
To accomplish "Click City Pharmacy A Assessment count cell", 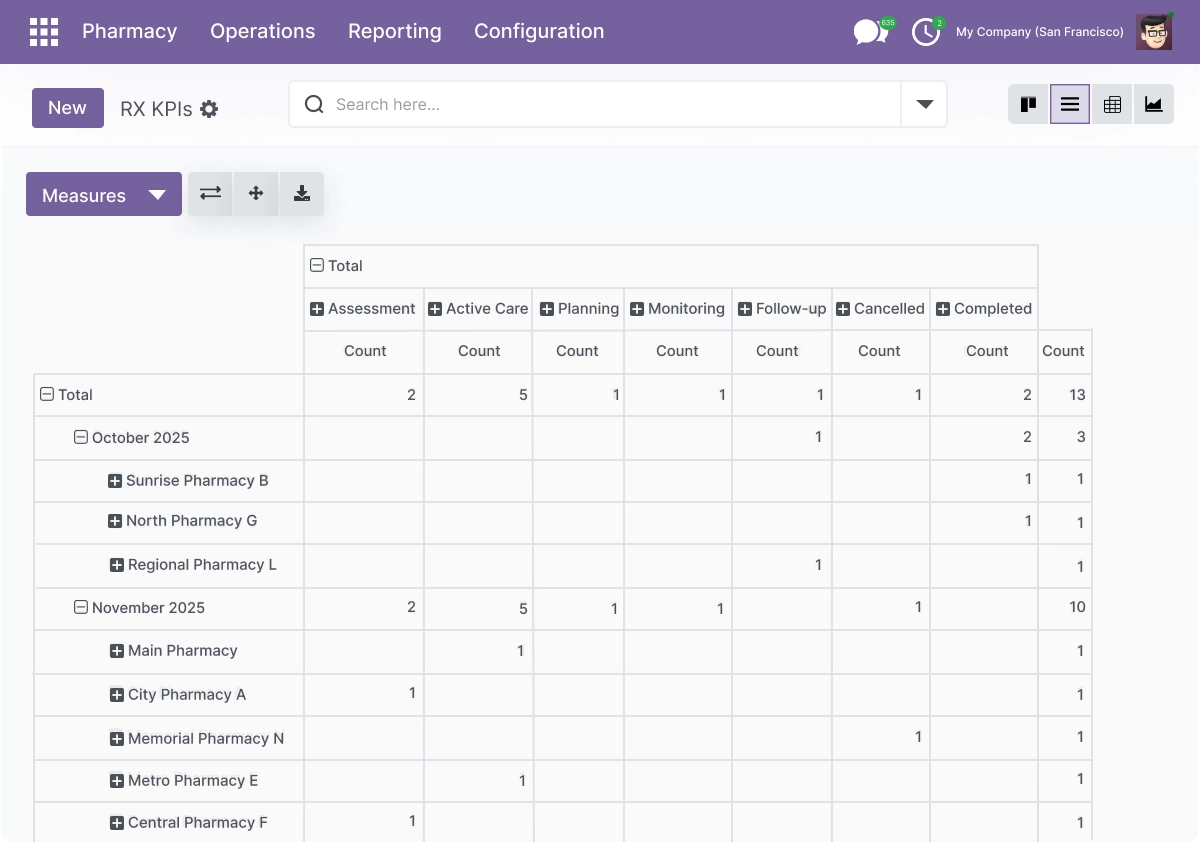I will (364, 693).
